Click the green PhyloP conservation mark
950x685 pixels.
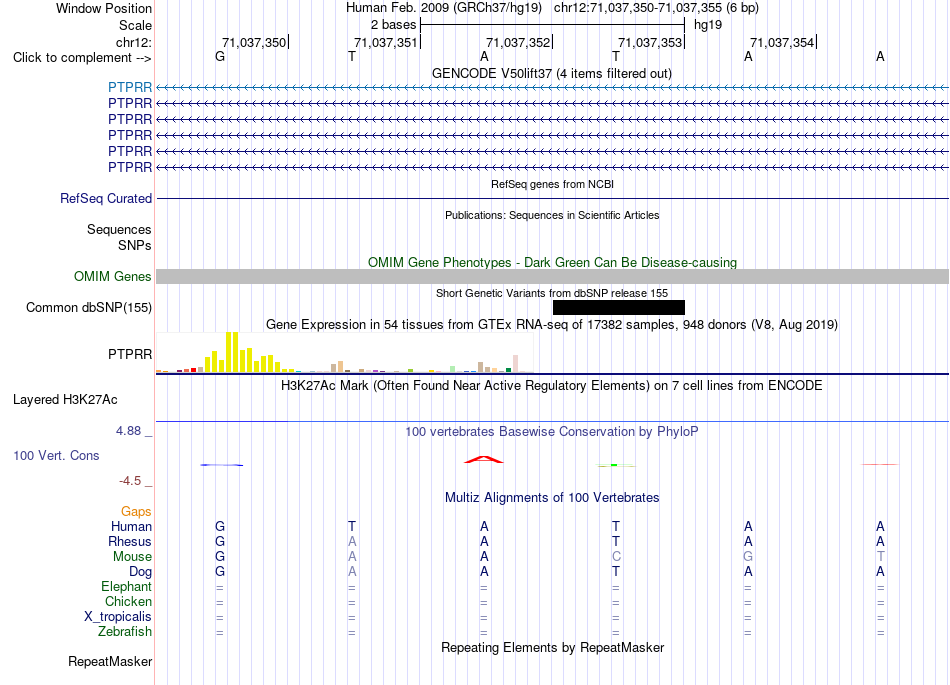pos(615,465)
